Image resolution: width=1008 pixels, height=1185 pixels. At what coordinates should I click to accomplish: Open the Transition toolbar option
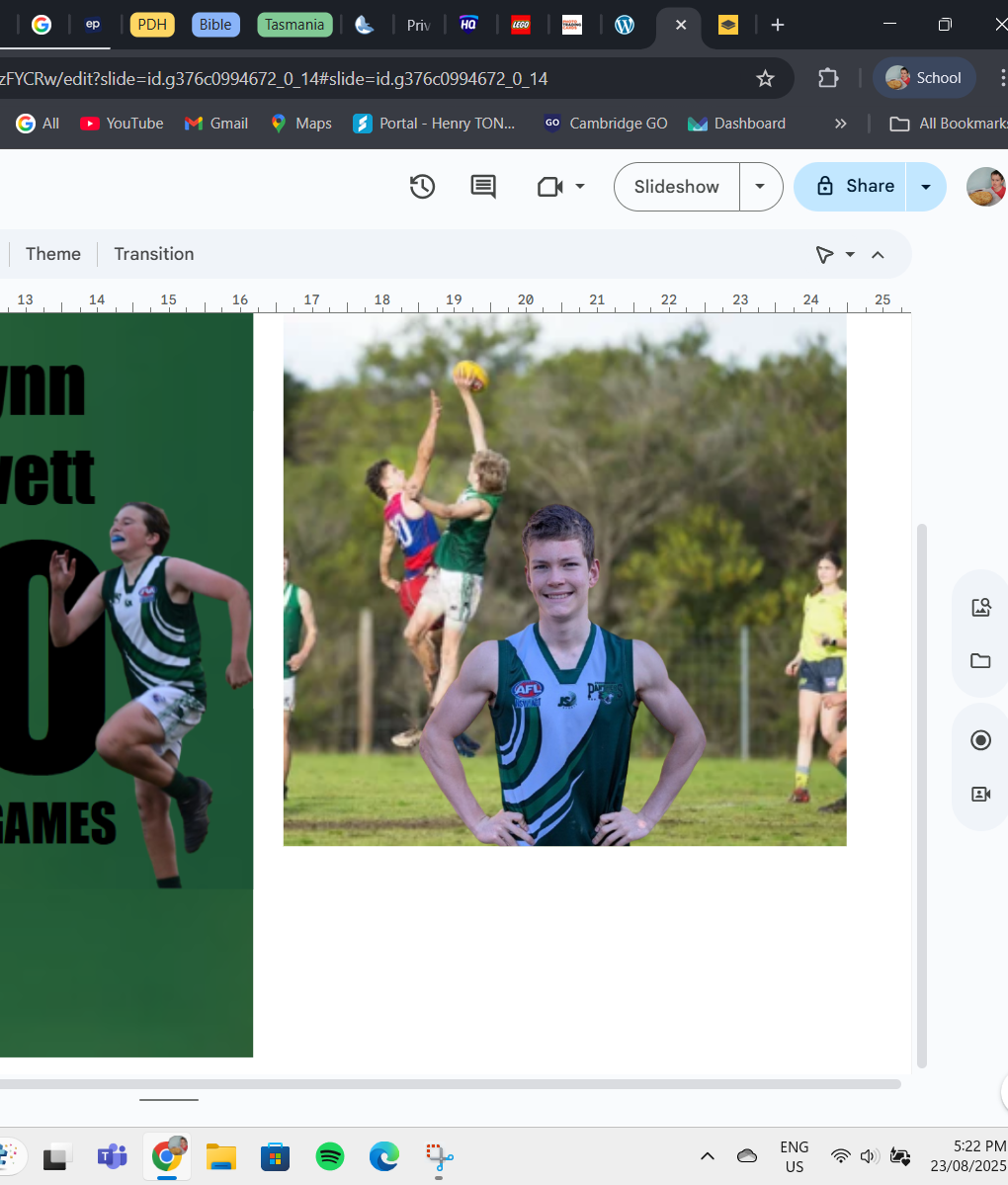click(x=153, y=254)
